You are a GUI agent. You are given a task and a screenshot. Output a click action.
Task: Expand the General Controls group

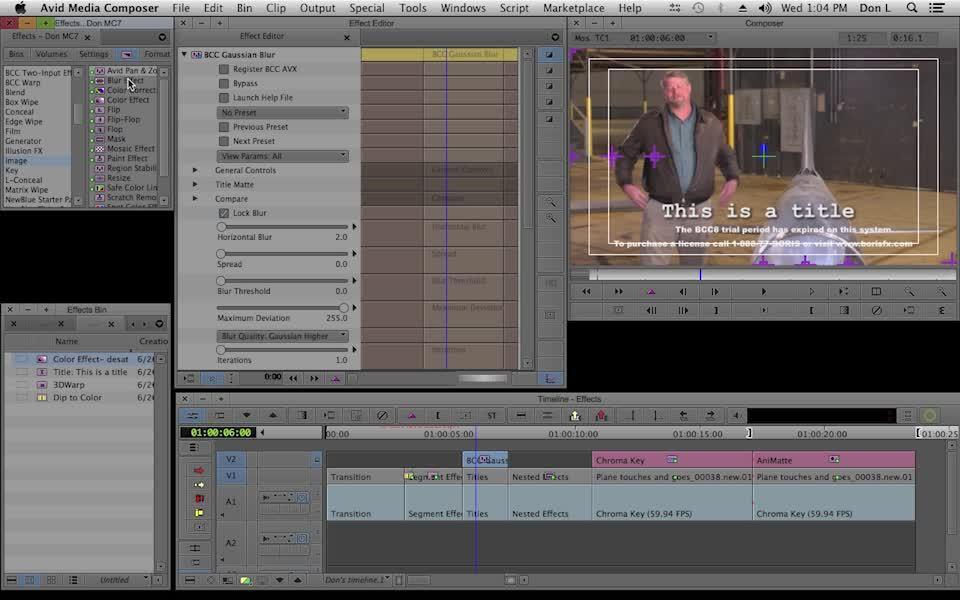point(195,170)
